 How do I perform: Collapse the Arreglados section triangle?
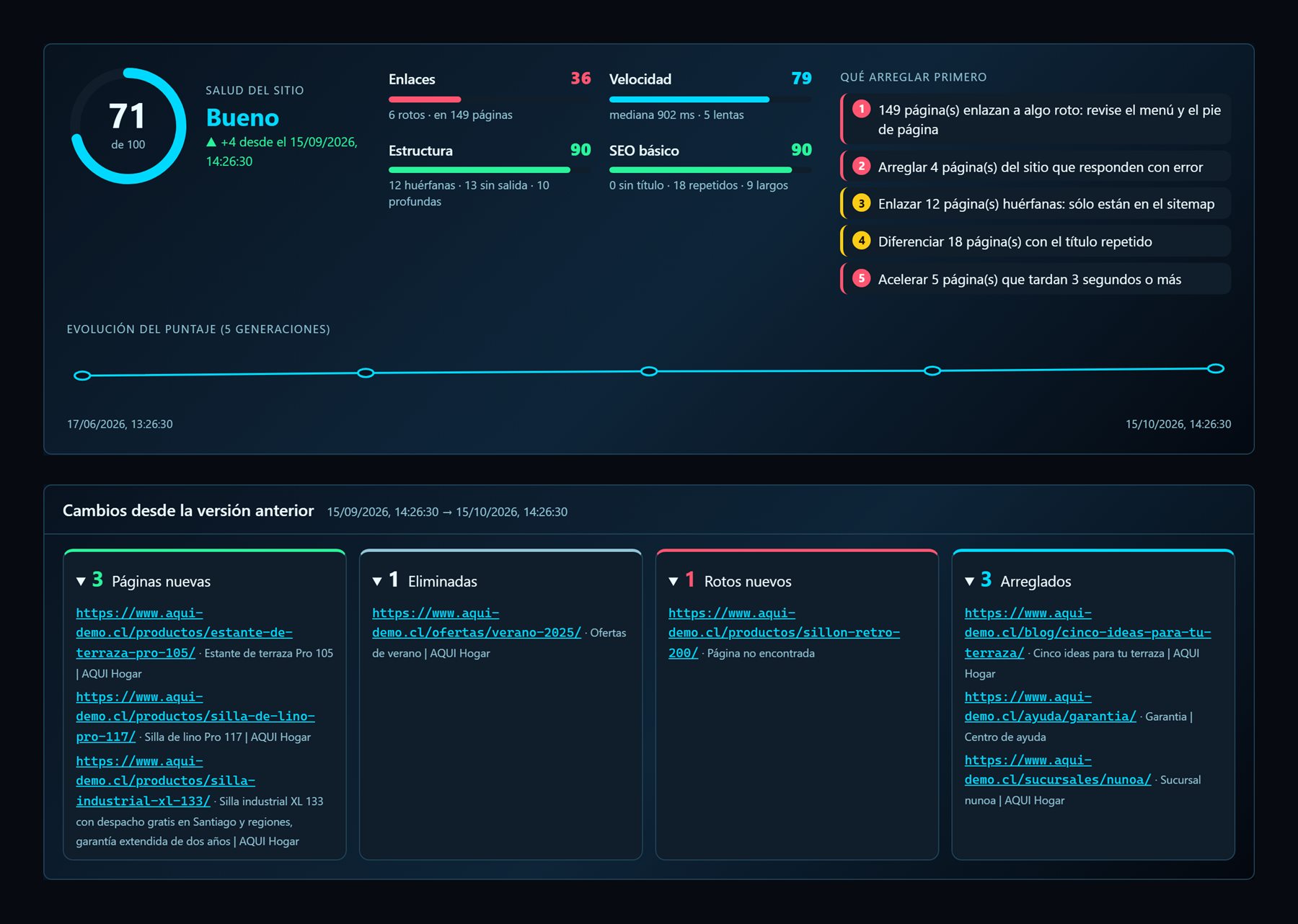[970, 582]
